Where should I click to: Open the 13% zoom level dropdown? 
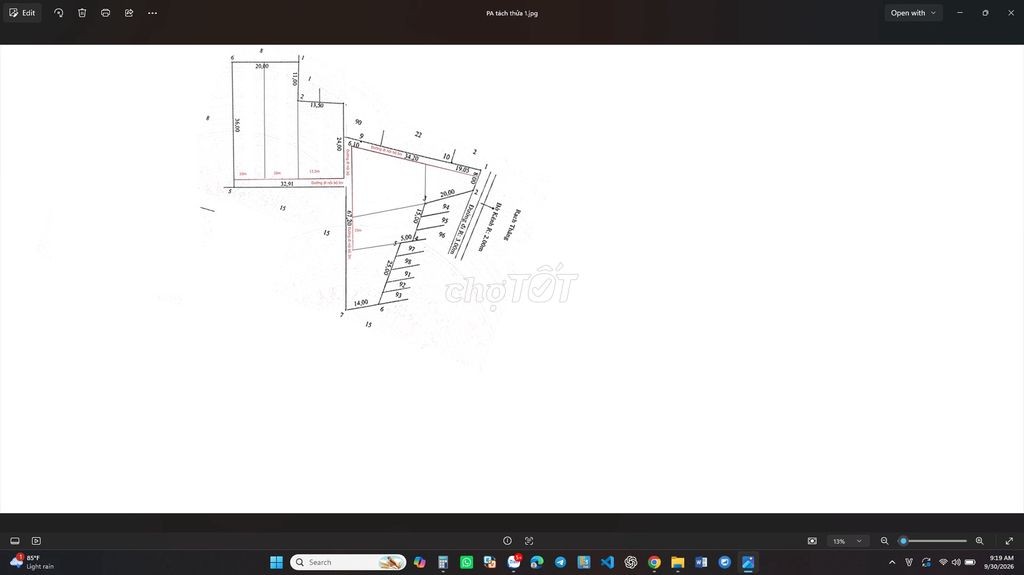pos(848,541)
